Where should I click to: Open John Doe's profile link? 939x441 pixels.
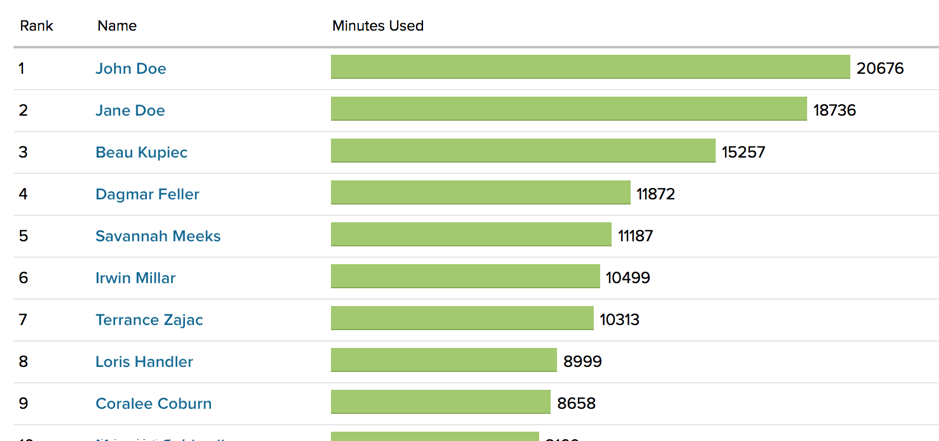point(131,68)
